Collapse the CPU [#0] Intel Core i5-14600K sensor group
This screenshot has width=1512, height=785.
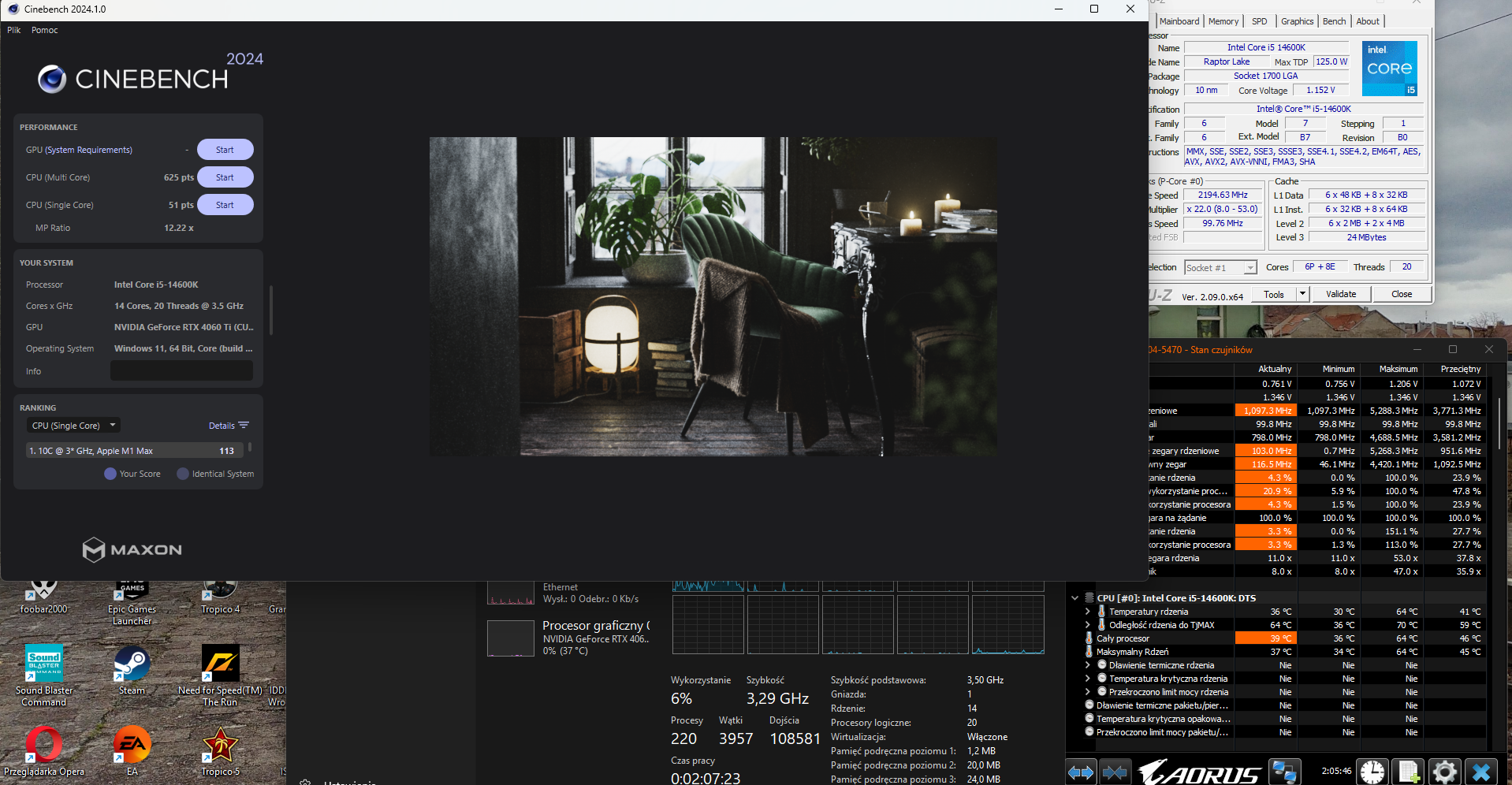1074,598
